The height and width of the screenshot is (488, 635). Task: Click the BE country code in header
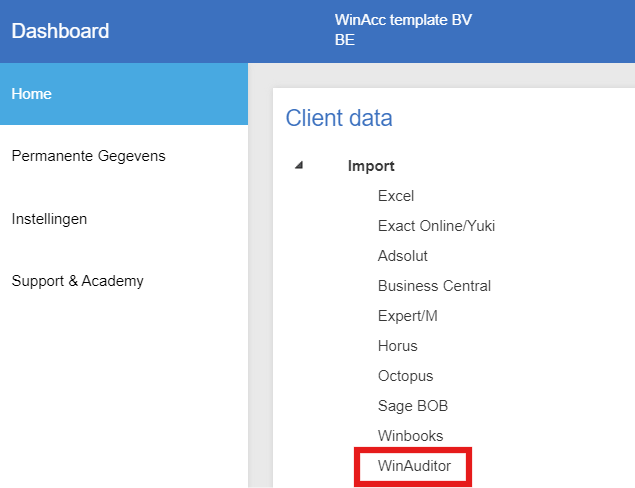345,40
